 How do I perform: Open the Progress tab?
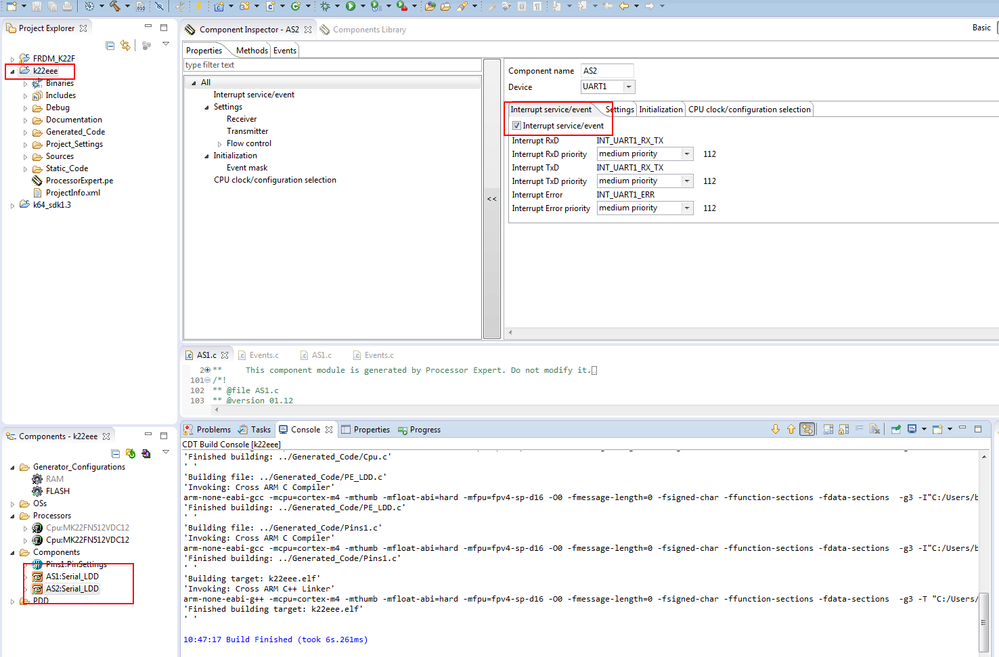419,430
